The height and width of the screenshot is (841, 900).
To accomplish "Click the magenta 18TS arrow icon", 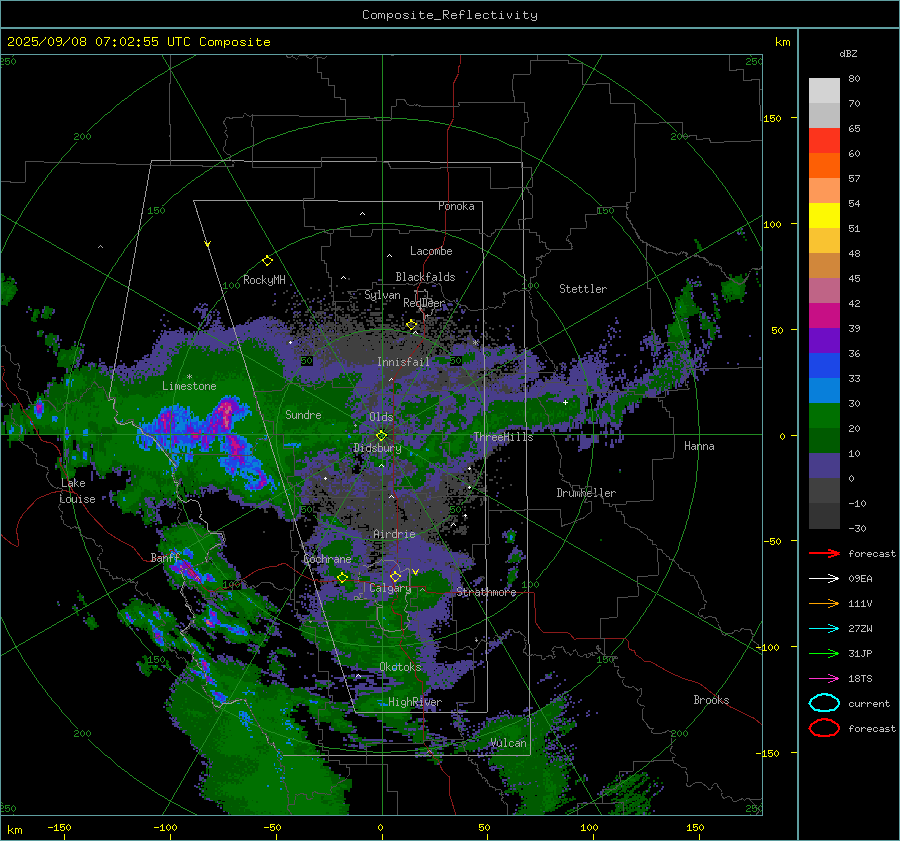I will click(x=824, y=679).
